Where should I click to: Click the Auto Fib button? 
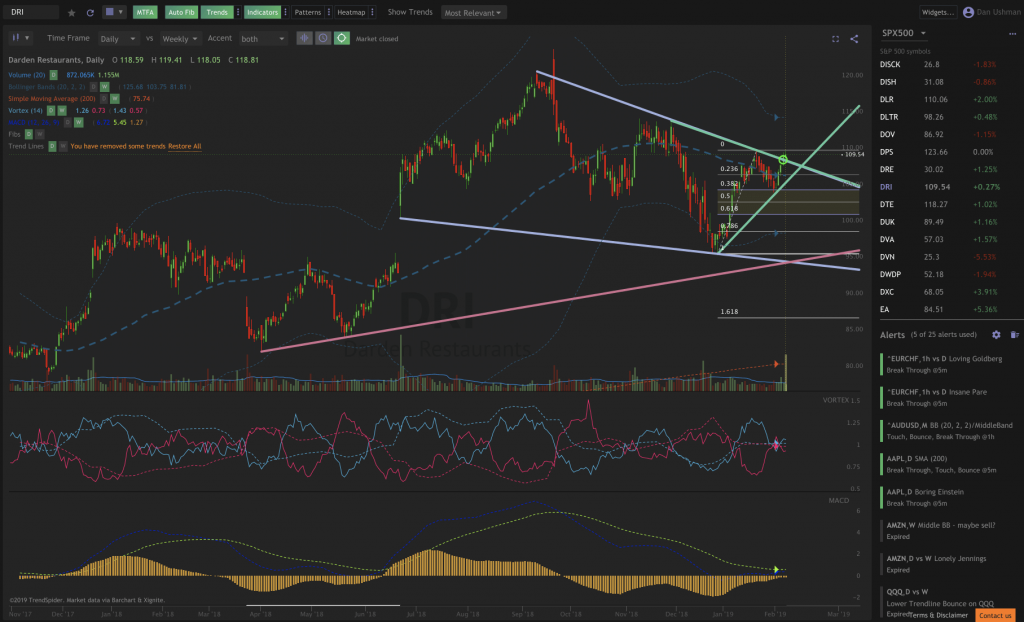pos(181,12)
